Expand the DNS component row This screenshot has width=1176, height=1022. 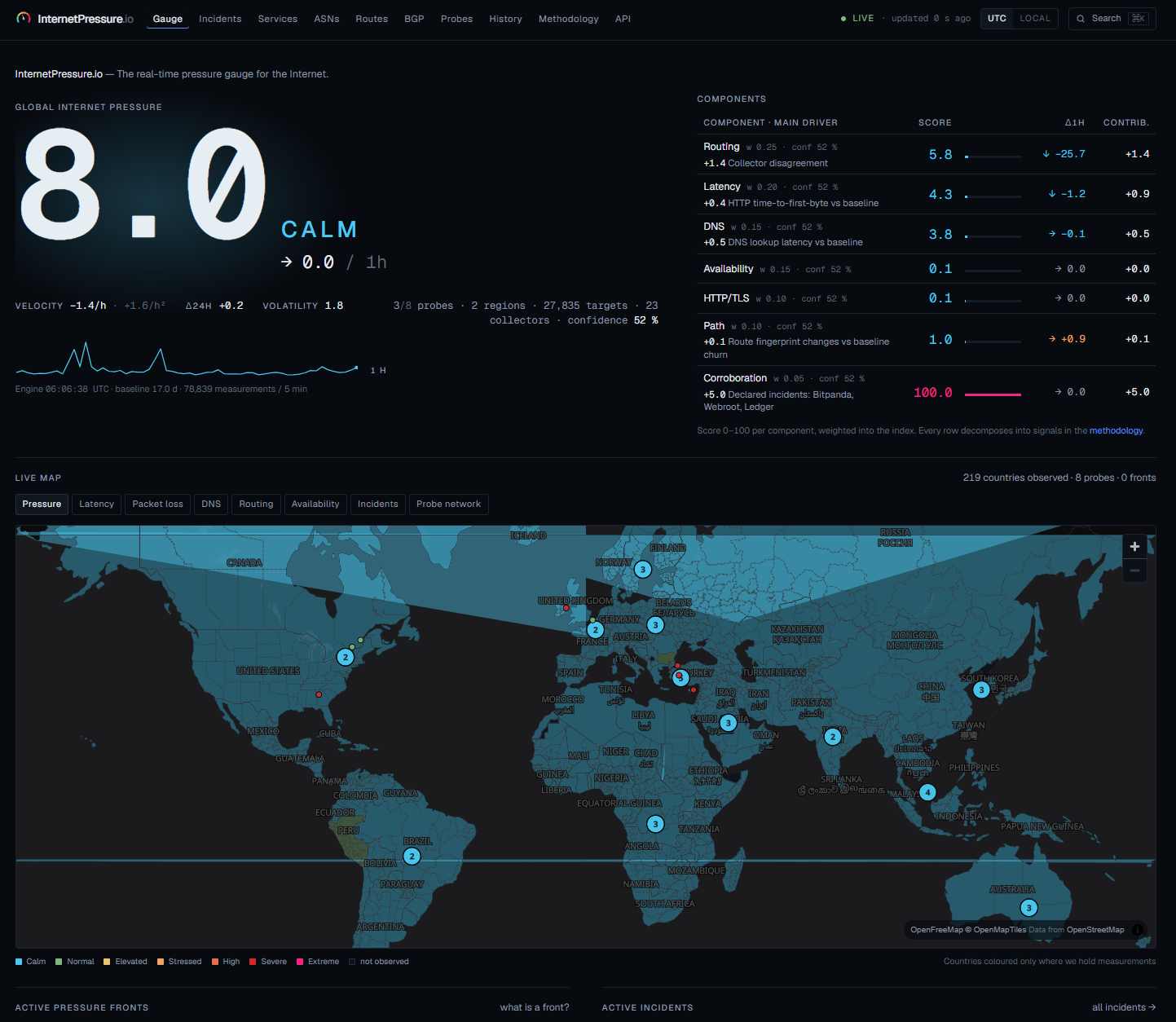926,234
